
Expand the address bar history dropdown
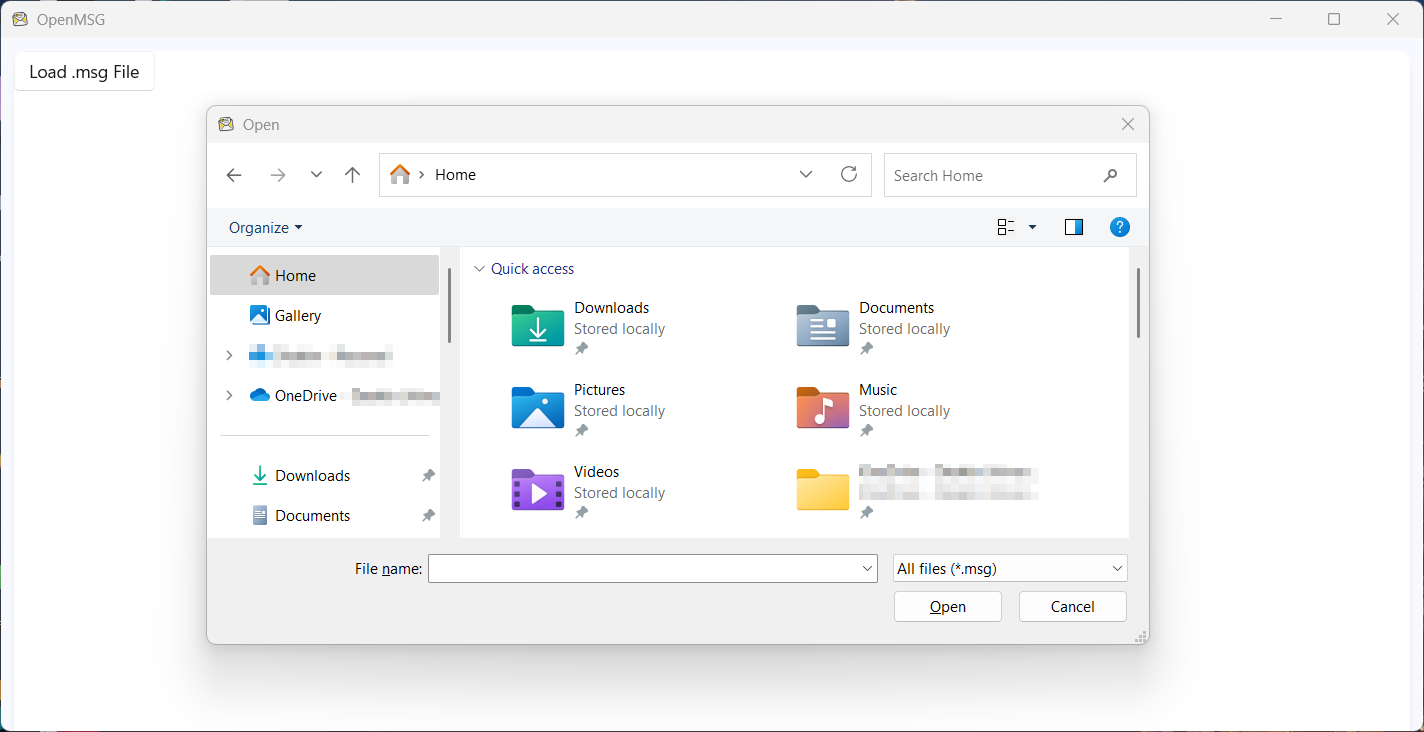tap(806, 174)
